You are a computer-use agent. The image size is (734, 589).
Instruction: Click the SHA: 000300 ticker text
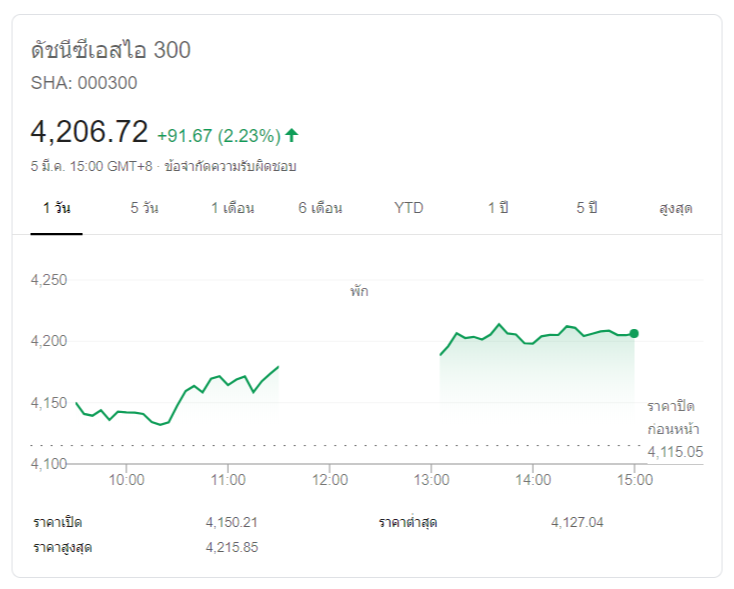coord(84,83)
